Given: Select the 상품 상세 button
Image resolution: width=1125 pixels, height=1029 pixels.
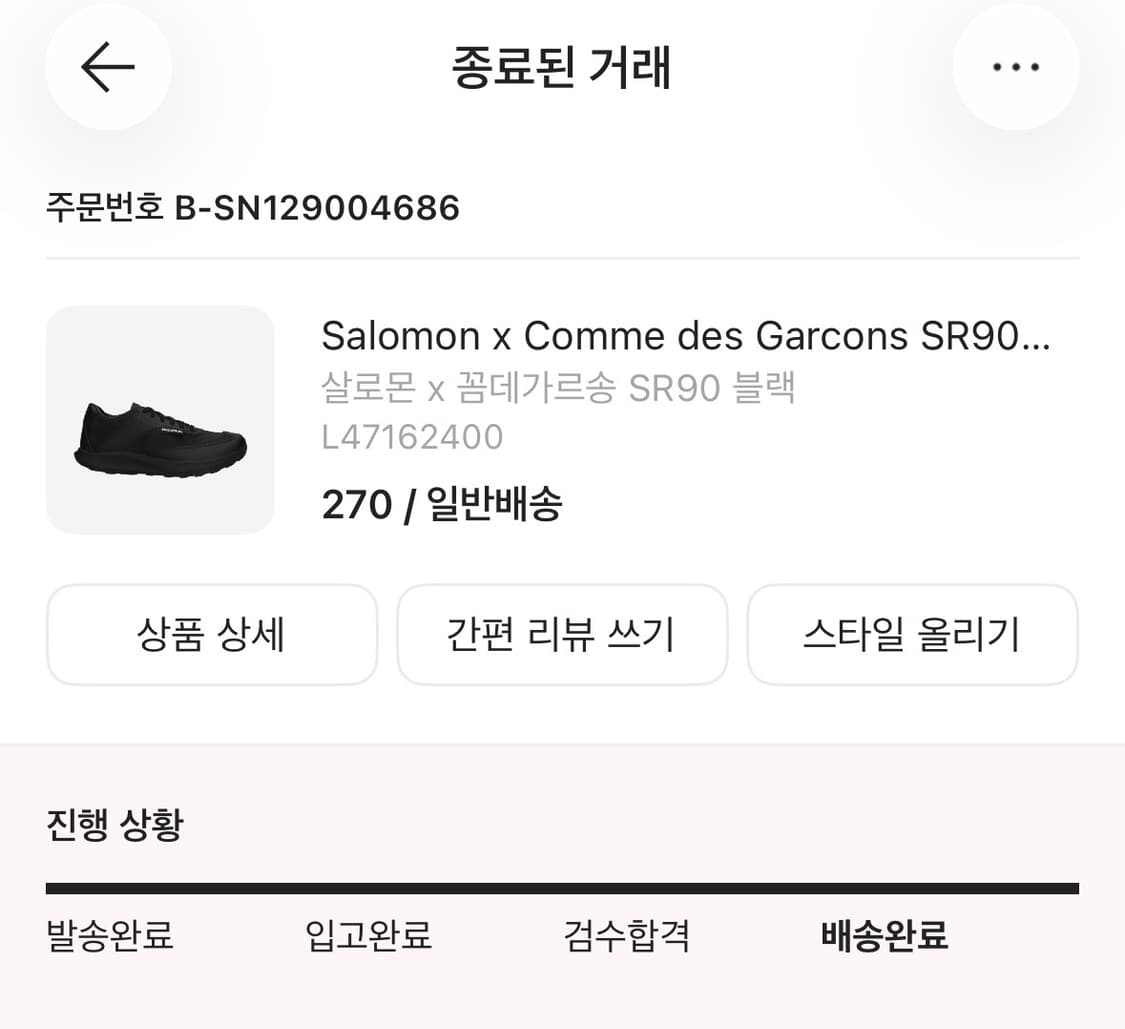Looking at the screenshot, I should [211, 634].
